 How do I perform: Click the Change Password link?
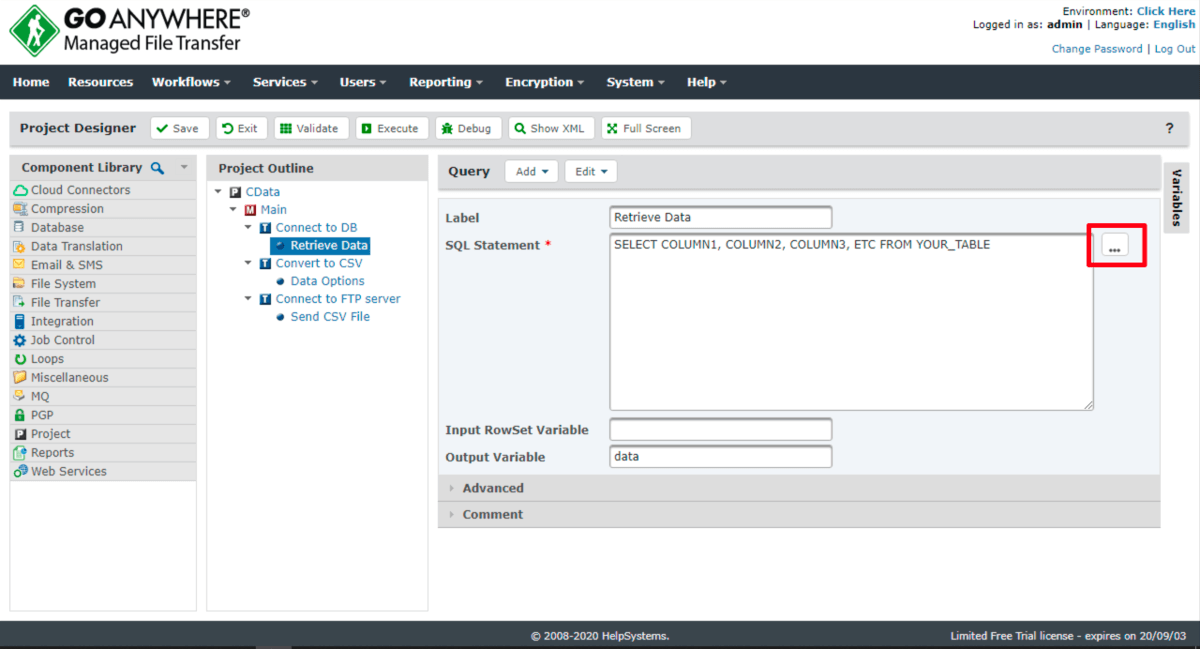pos(1097,49)
